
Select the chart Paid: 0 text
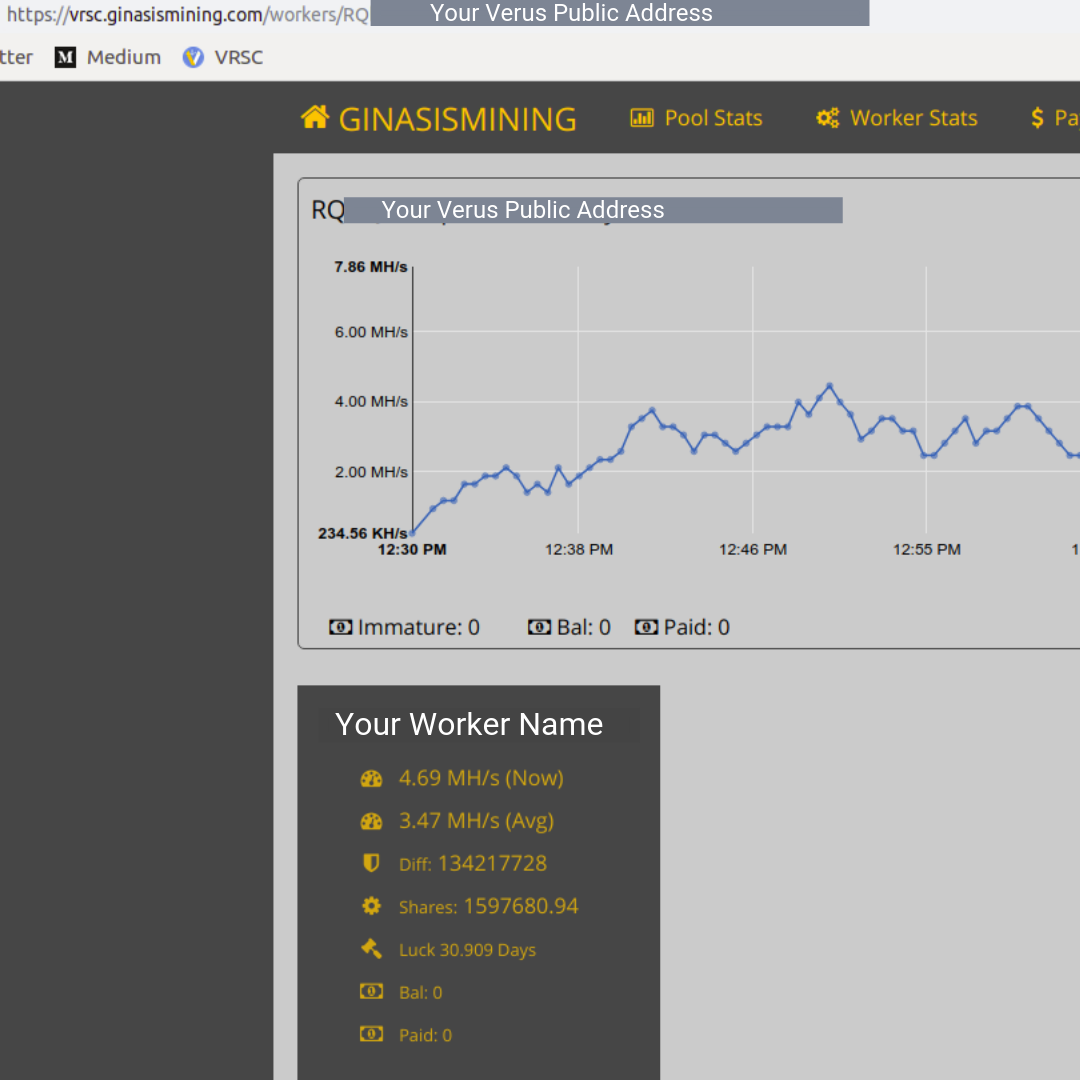pyautogui.click(x=696, y=627)
